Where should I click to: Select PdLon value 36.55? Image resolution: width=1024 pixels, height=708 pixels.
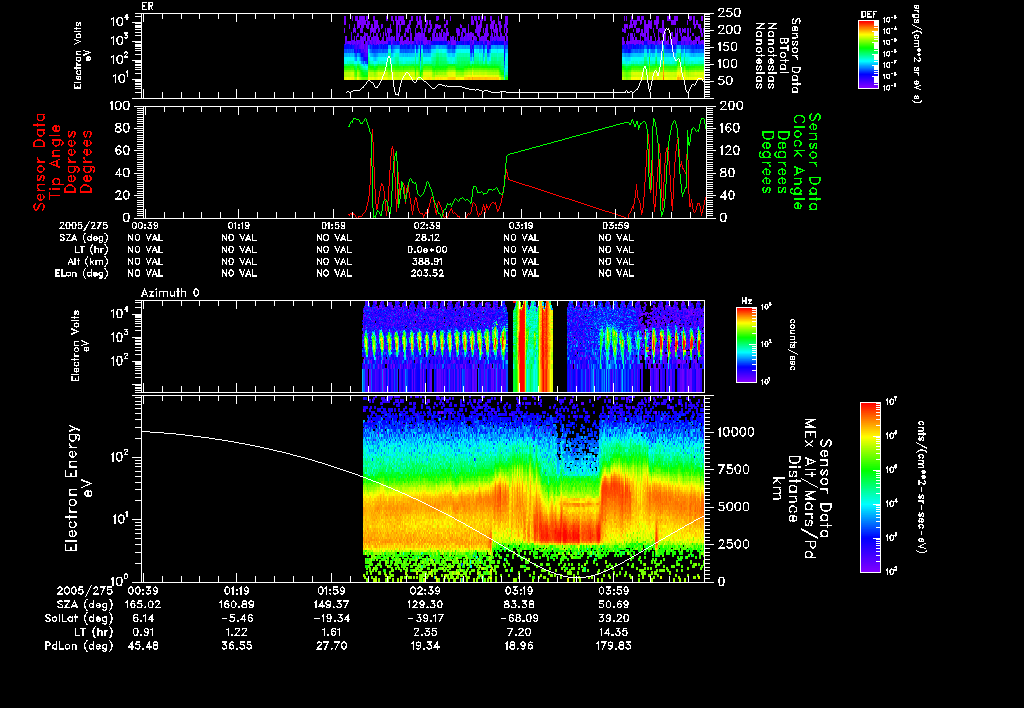coord(236,645)
